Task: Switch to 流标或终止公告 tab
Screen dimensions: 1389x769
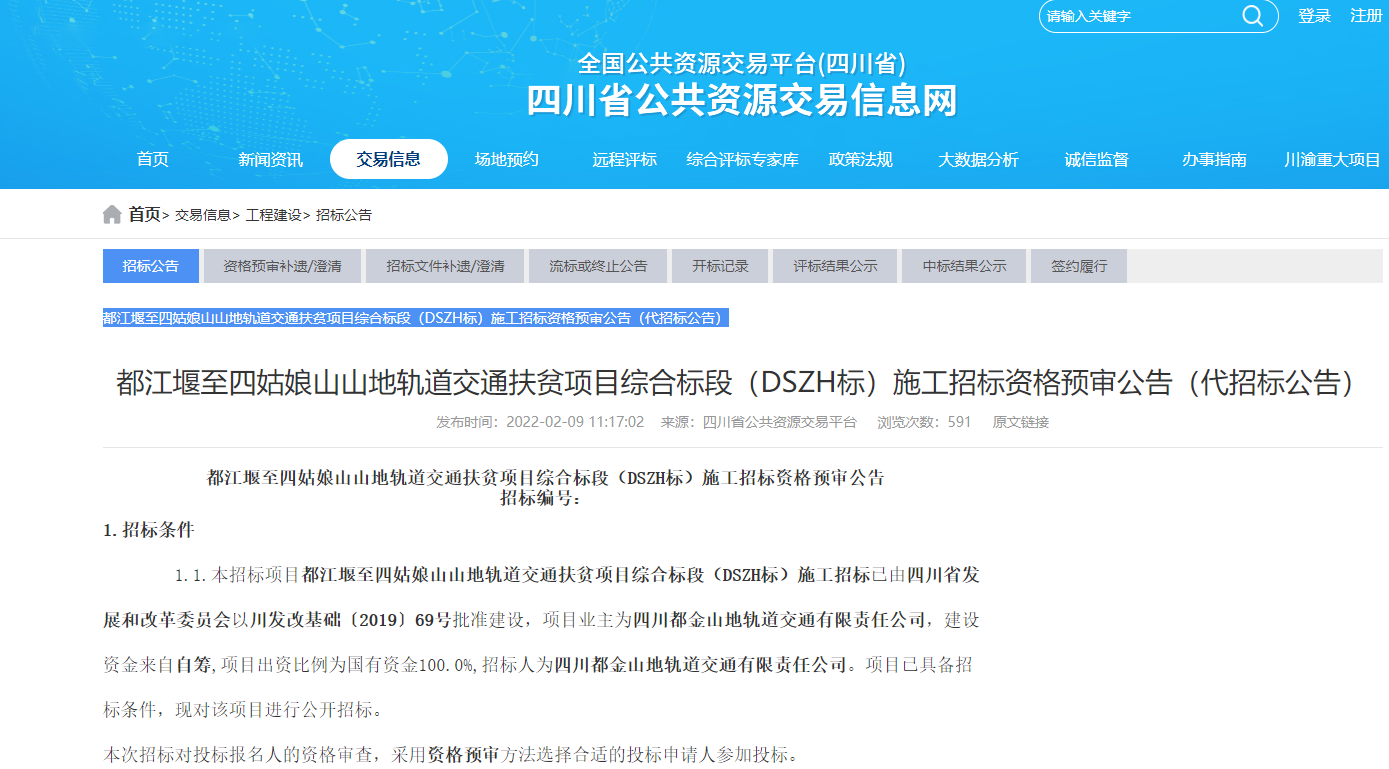Action: [x=598, y=266]
